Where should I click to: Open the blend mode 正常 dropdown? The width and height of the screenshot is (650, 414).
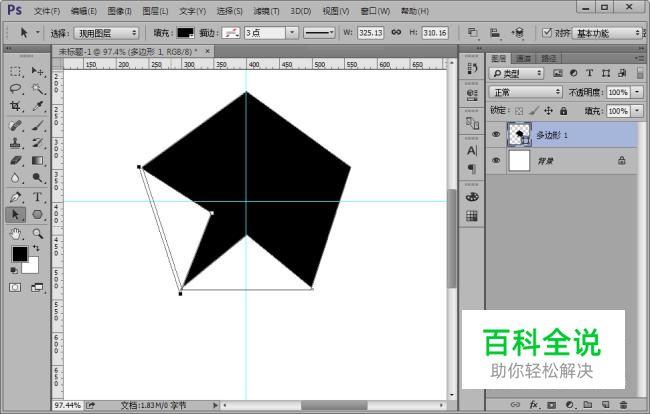coord(526,92)
